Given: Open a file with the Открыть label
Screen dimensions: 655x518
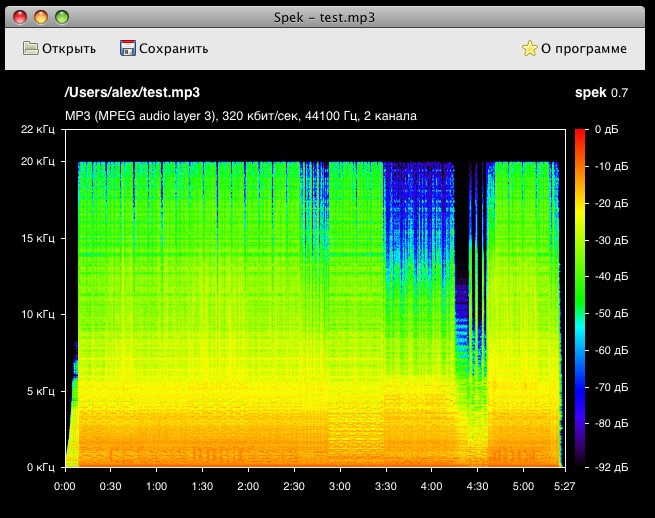Looking at the screenshot, I should (x=69, y=48).
